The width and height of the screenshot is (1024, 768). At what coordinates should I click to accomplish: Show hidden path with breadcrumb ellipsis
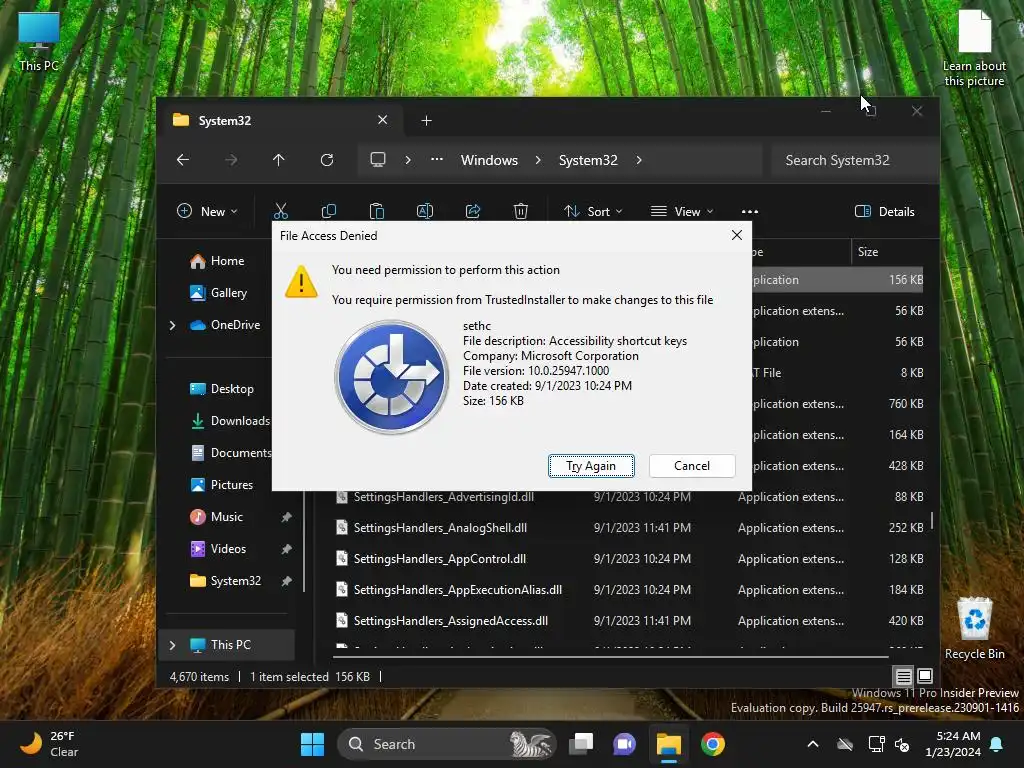pos(437,159)
